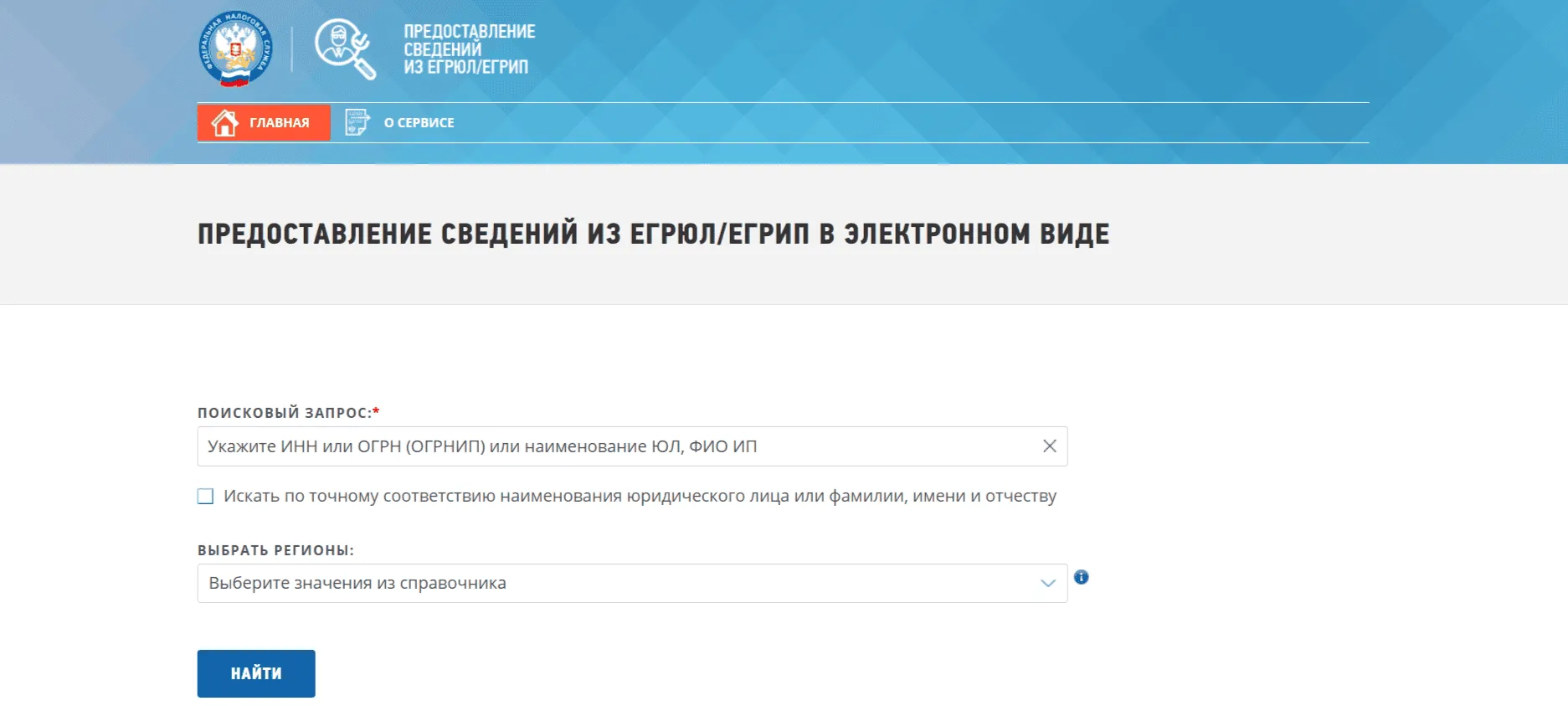Click the red required asterisk by search label

pyautogui.click(x=377, y=411)
